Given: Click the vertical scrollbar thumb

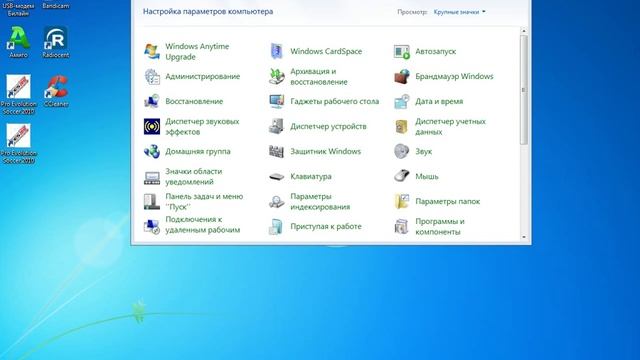Looking at the screenshot, I should click(524, 90).
